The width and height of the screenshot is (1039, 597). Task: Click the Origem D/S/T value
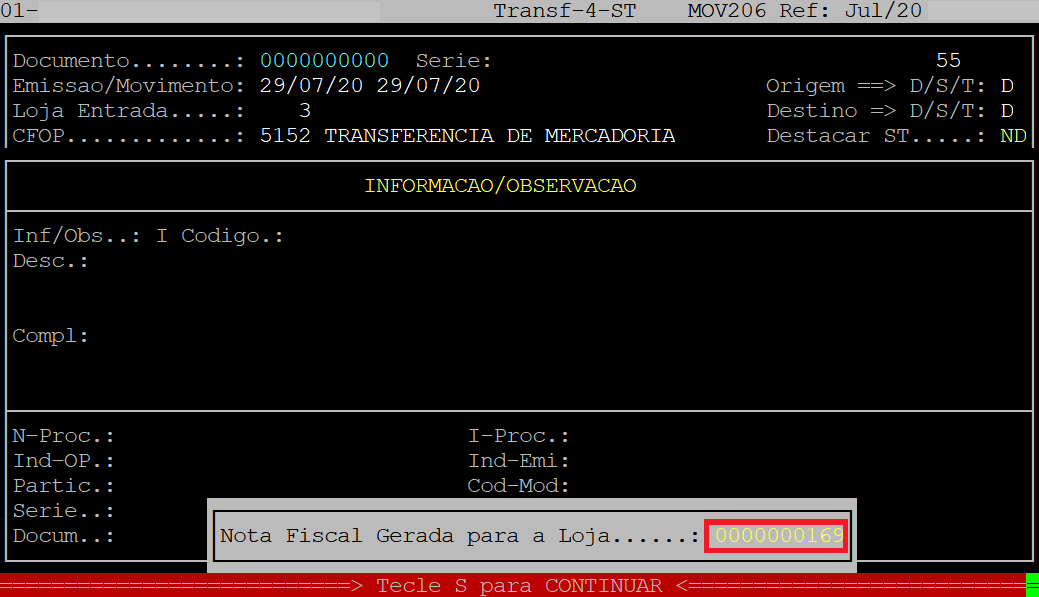click(x=1007, y=86)
